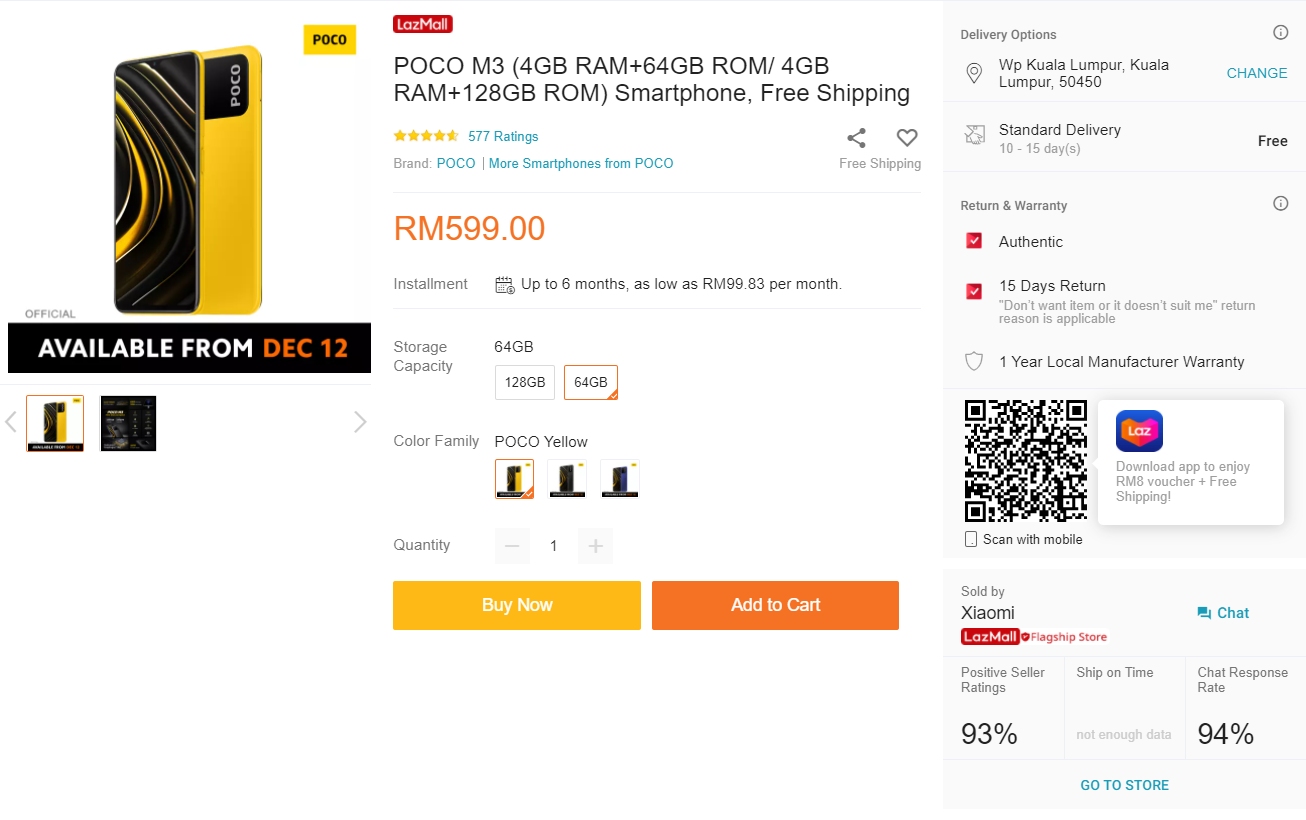The width and height of the screenshot is (1306, 820).
Task: Click the location pin icon
Action: [x=973, y=73]
